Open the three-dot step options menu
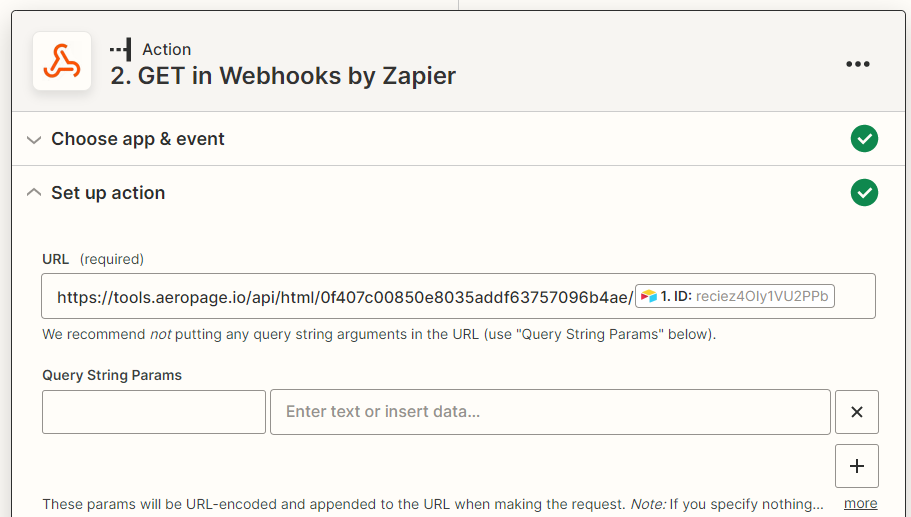 point(858,64)
